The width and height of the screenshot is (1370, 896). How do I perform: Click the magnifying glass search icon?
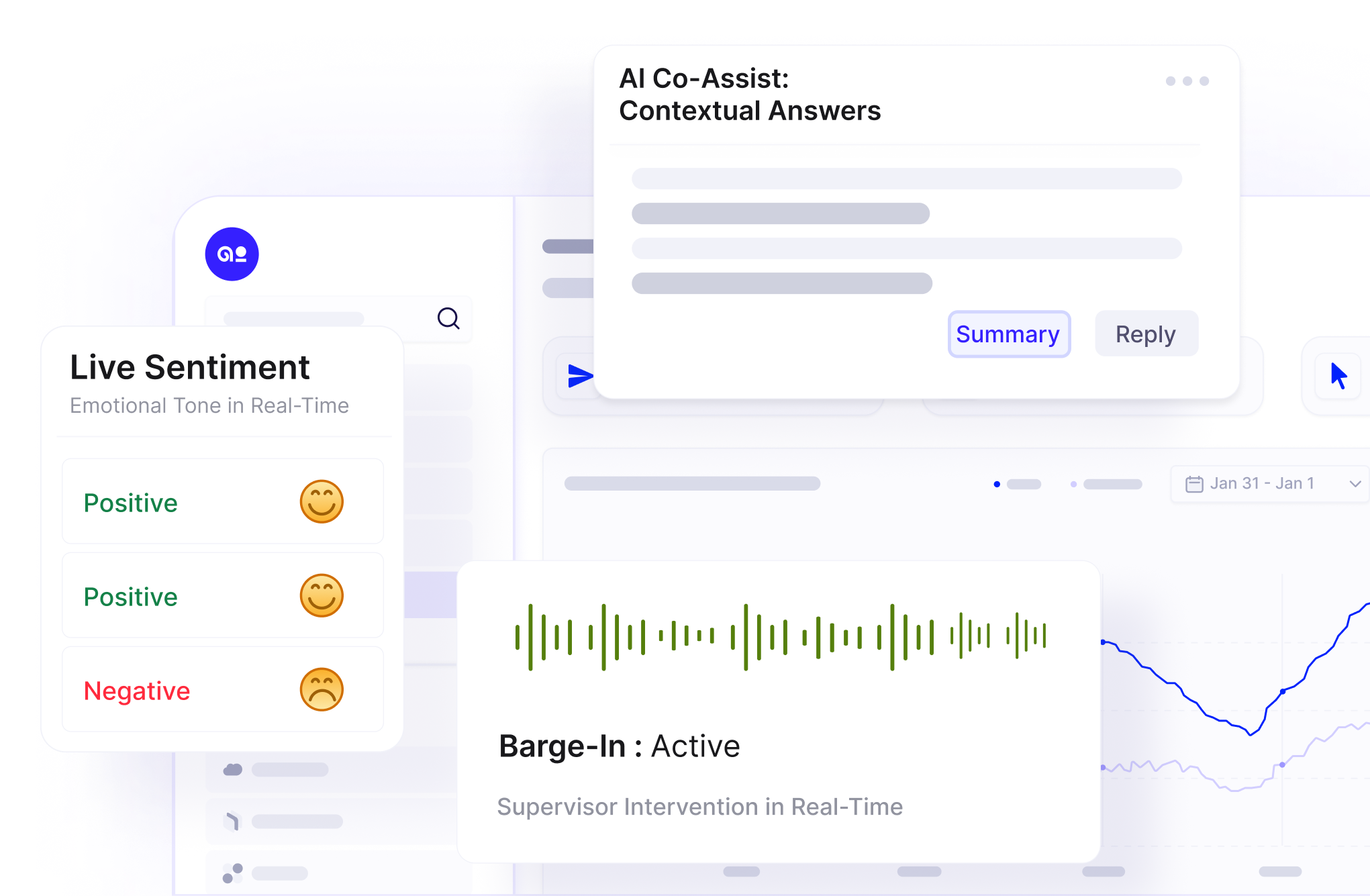click(x=448, y=318)
